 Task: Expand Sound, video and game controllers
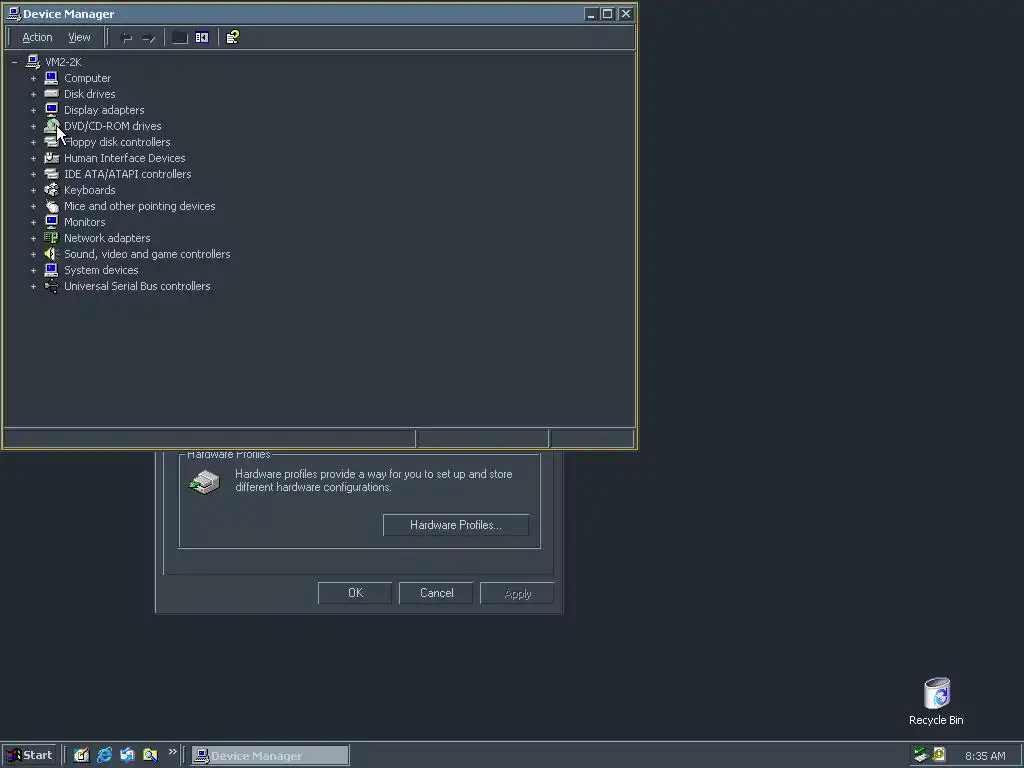coord(33,254)
